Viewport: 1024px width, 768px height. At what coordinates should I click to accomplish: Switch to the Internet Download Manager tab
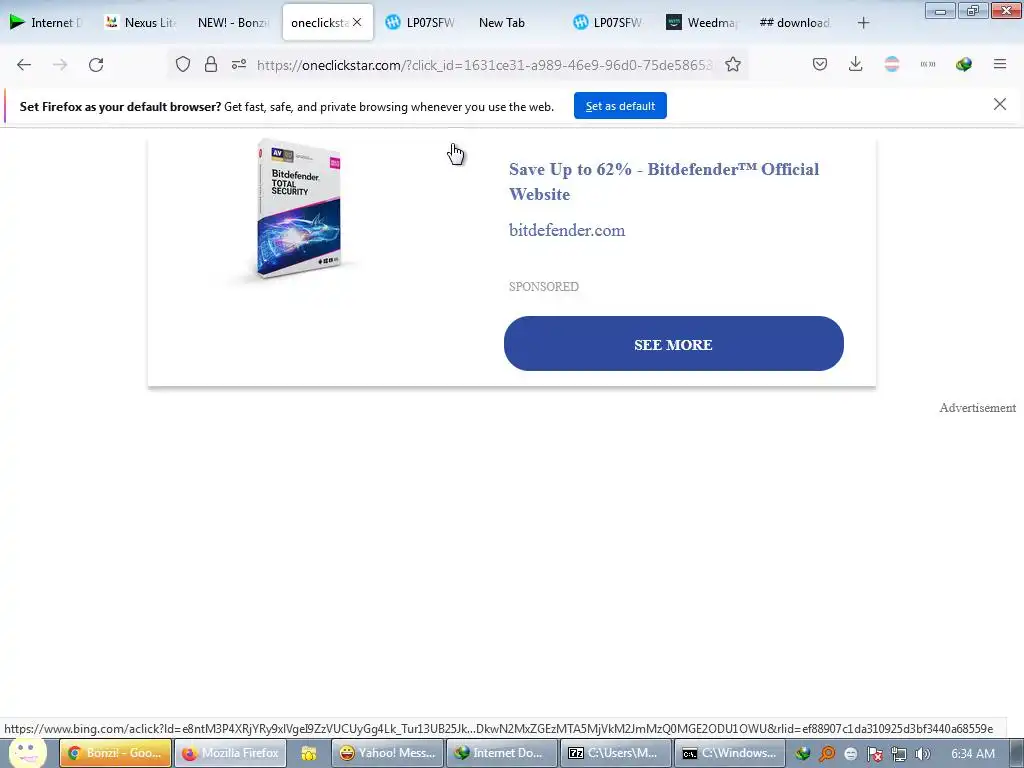(46, 22)
